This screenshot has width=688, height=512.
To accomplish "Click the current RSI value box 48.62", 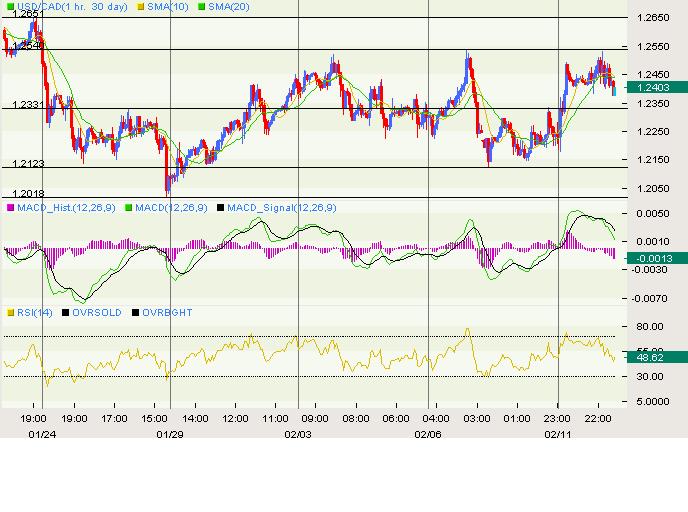I will point(657,357).
